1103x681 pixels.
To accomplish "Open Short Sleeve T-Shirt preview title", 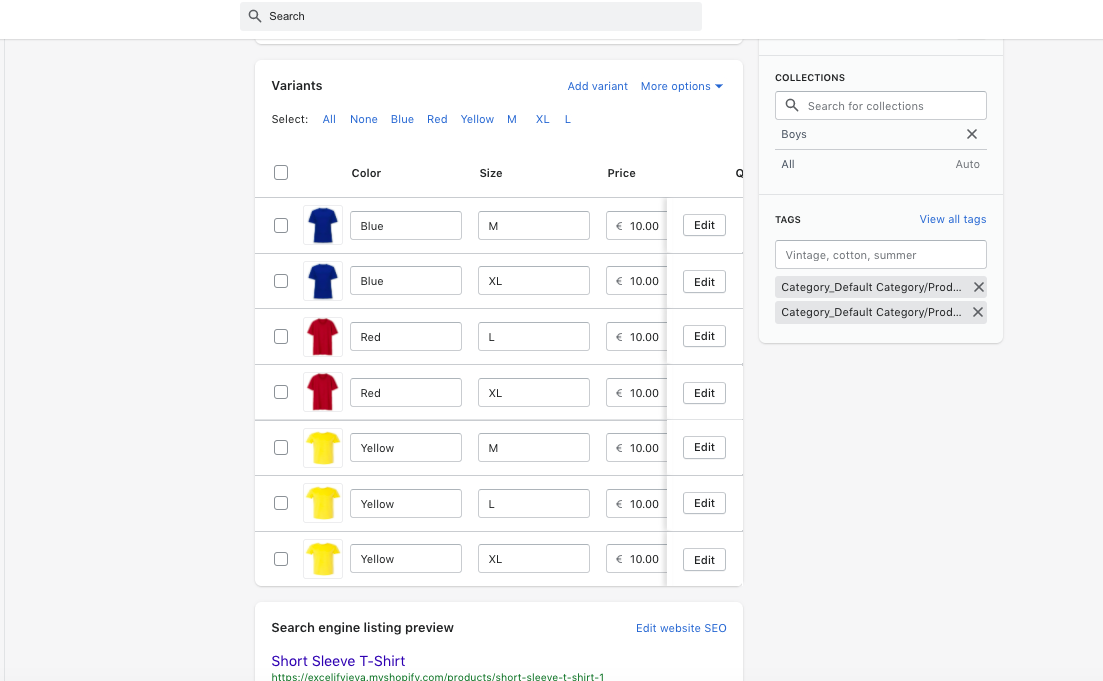I will tap(338, 661).
